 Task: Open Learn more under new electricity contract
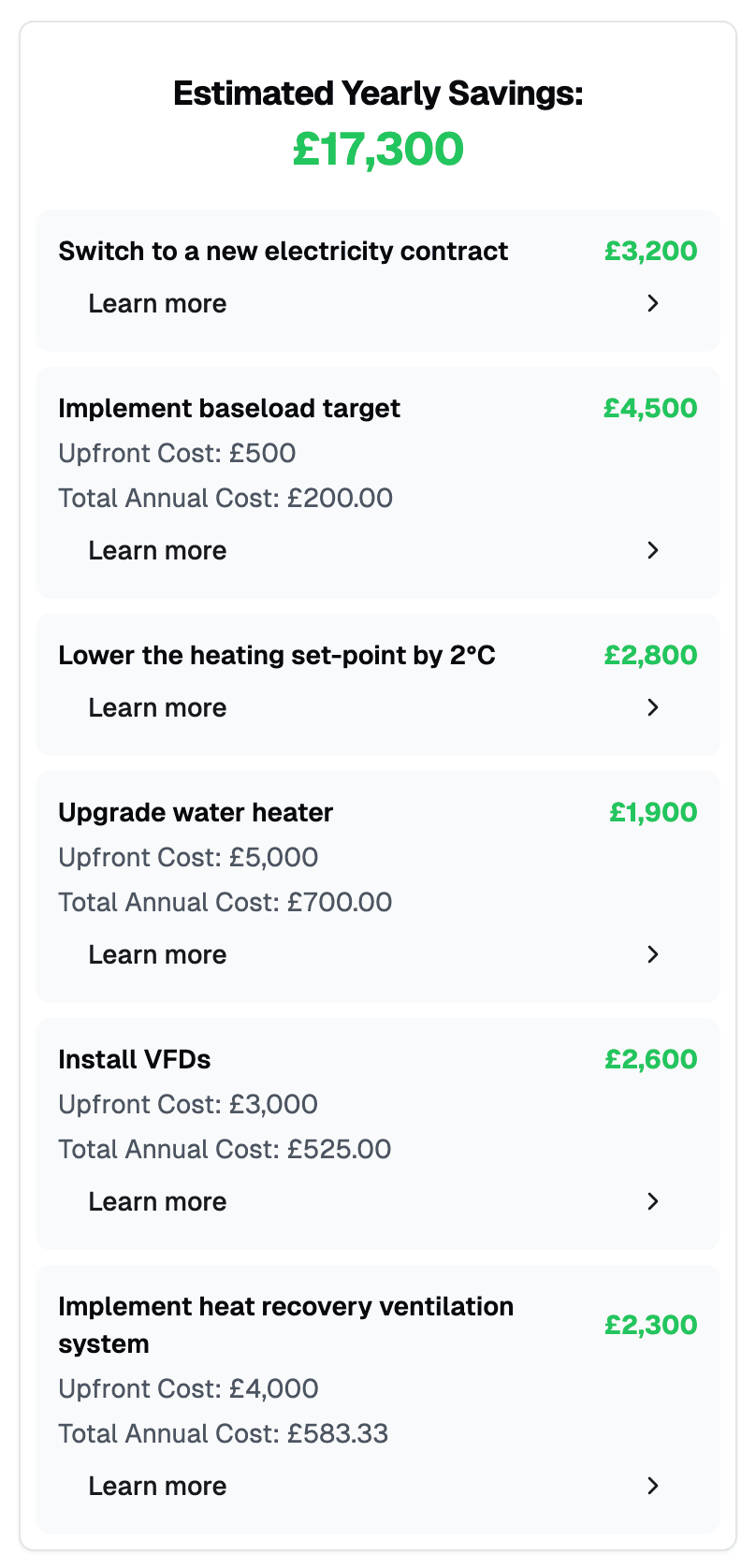157,303
